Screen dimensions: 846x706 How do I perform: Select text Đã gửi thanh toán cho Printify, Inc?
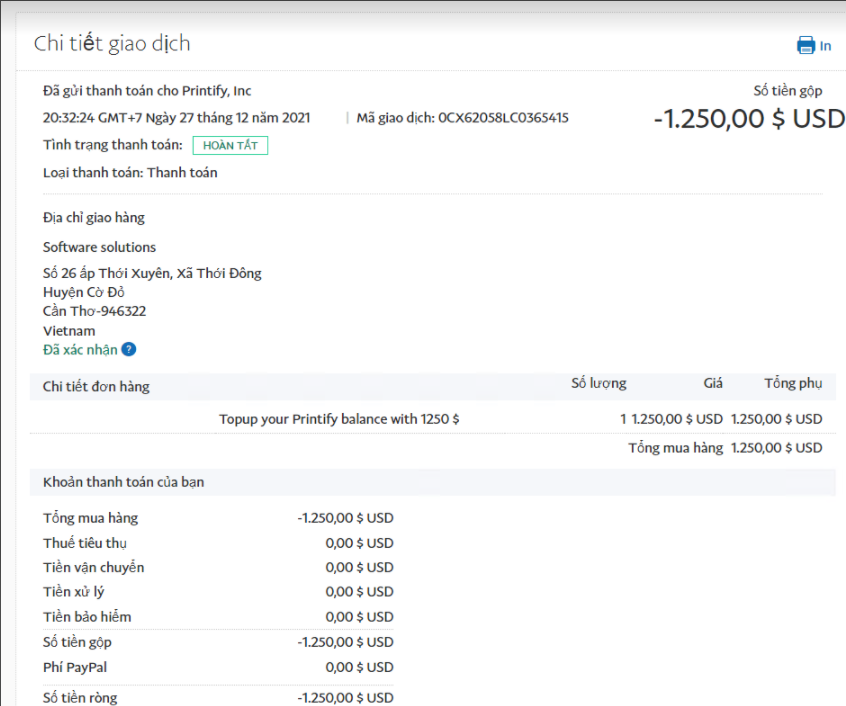[x=147, y=91]
